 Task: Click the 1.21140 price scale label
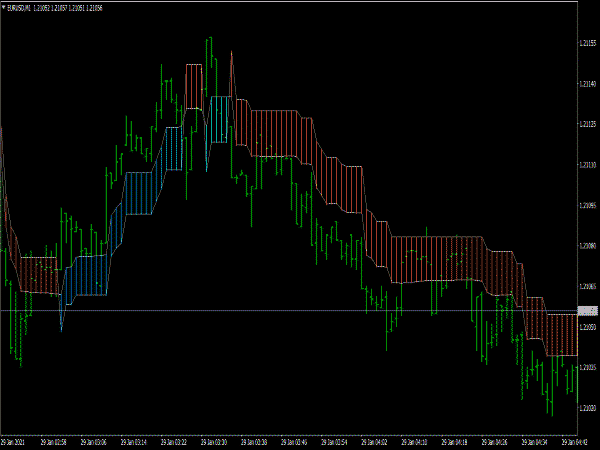(588, 84)
